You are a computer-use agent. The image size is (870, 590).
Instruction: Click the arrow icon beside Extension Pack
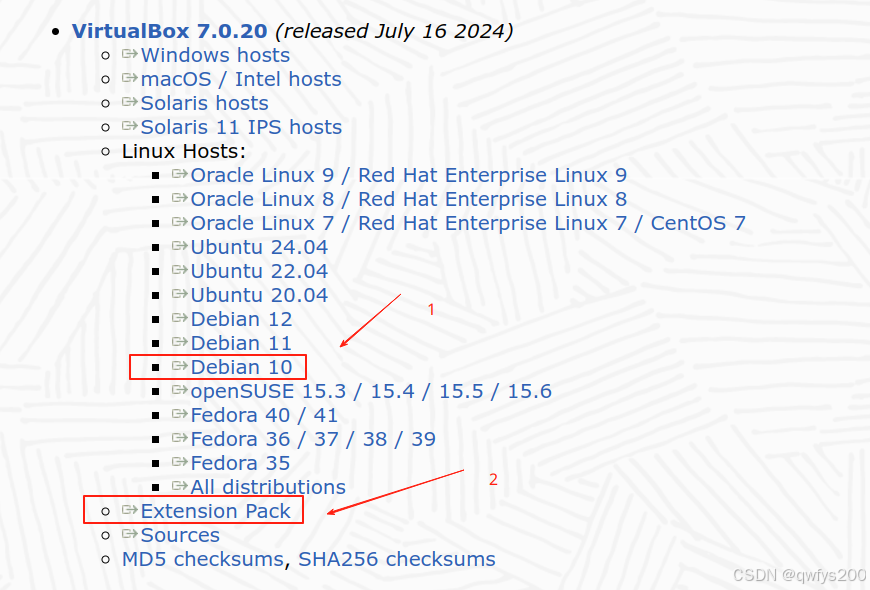click(130, 511)
